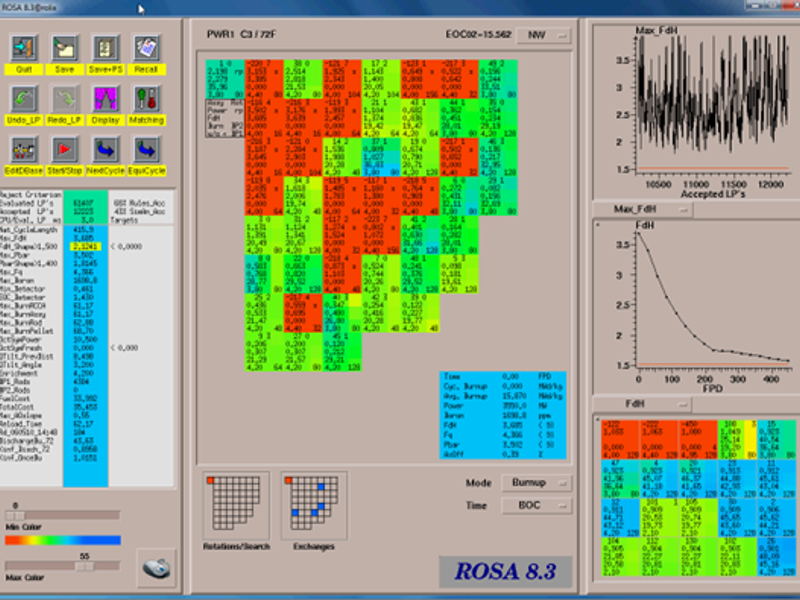Open the Time dropdown showing BOC

click(x=536, y=506)
